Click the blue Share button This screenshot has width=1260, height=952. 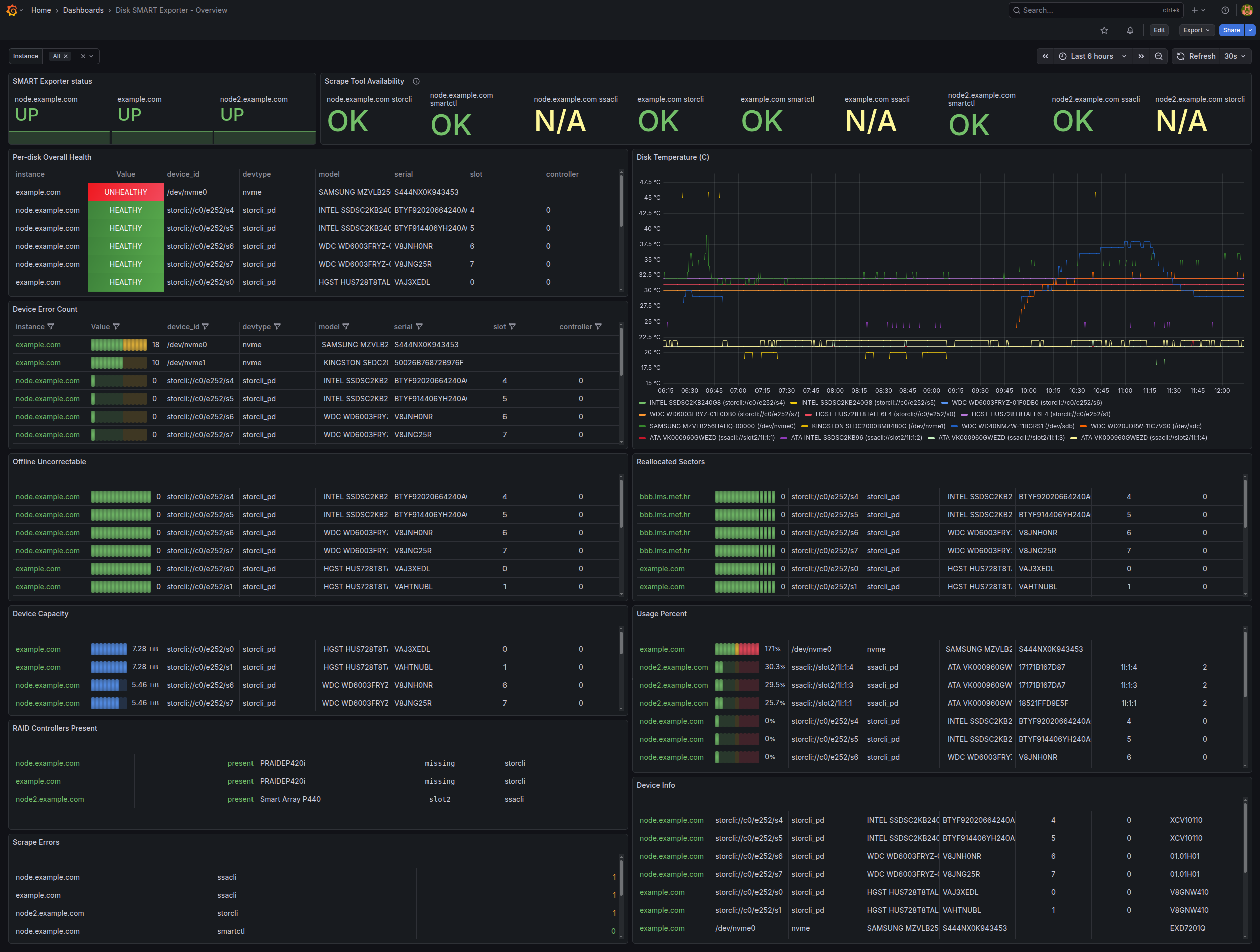coord(1231,30)
